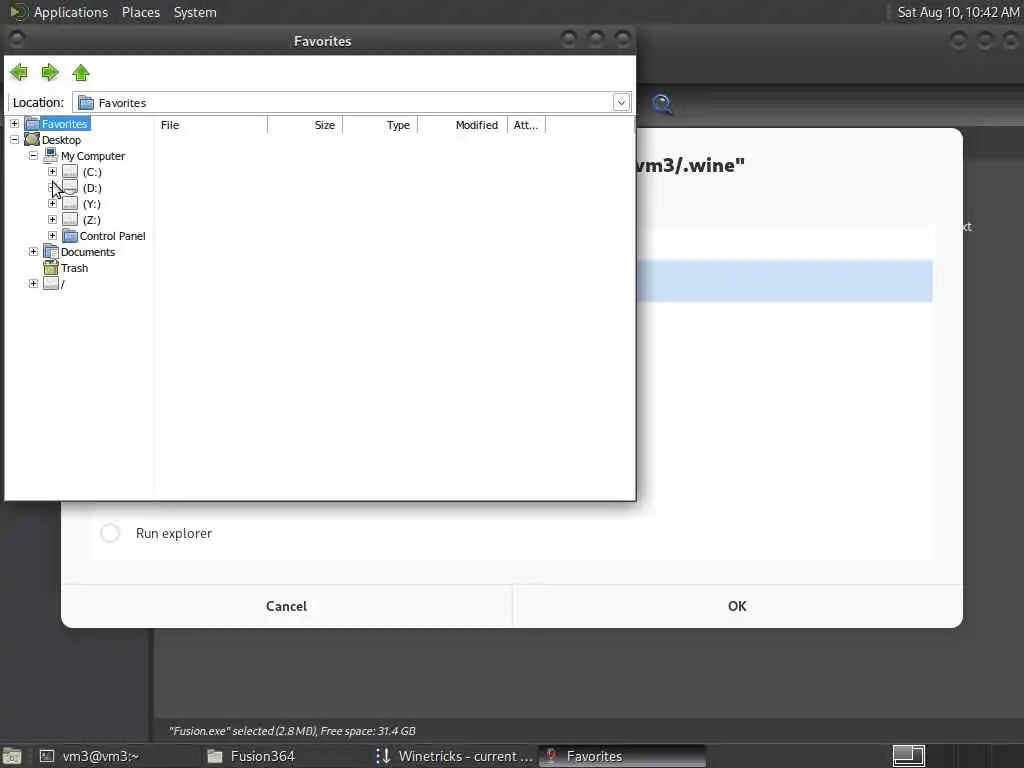Select Favorites in the folder tree
The width and height of the screenshot is (1024, 768).
(x=64, y=124)
